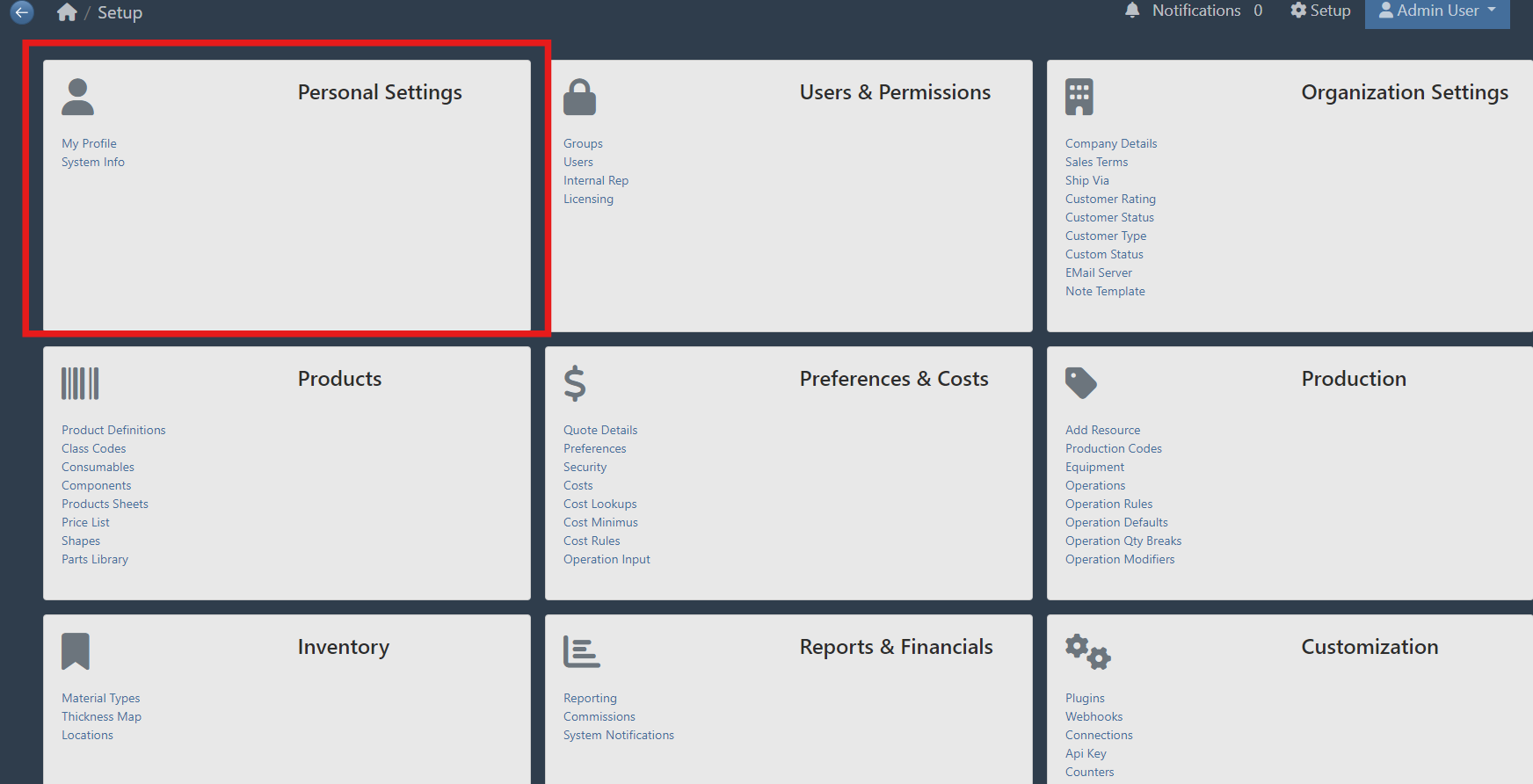
Task: Go to the home icon
Action: click(67, 12)
